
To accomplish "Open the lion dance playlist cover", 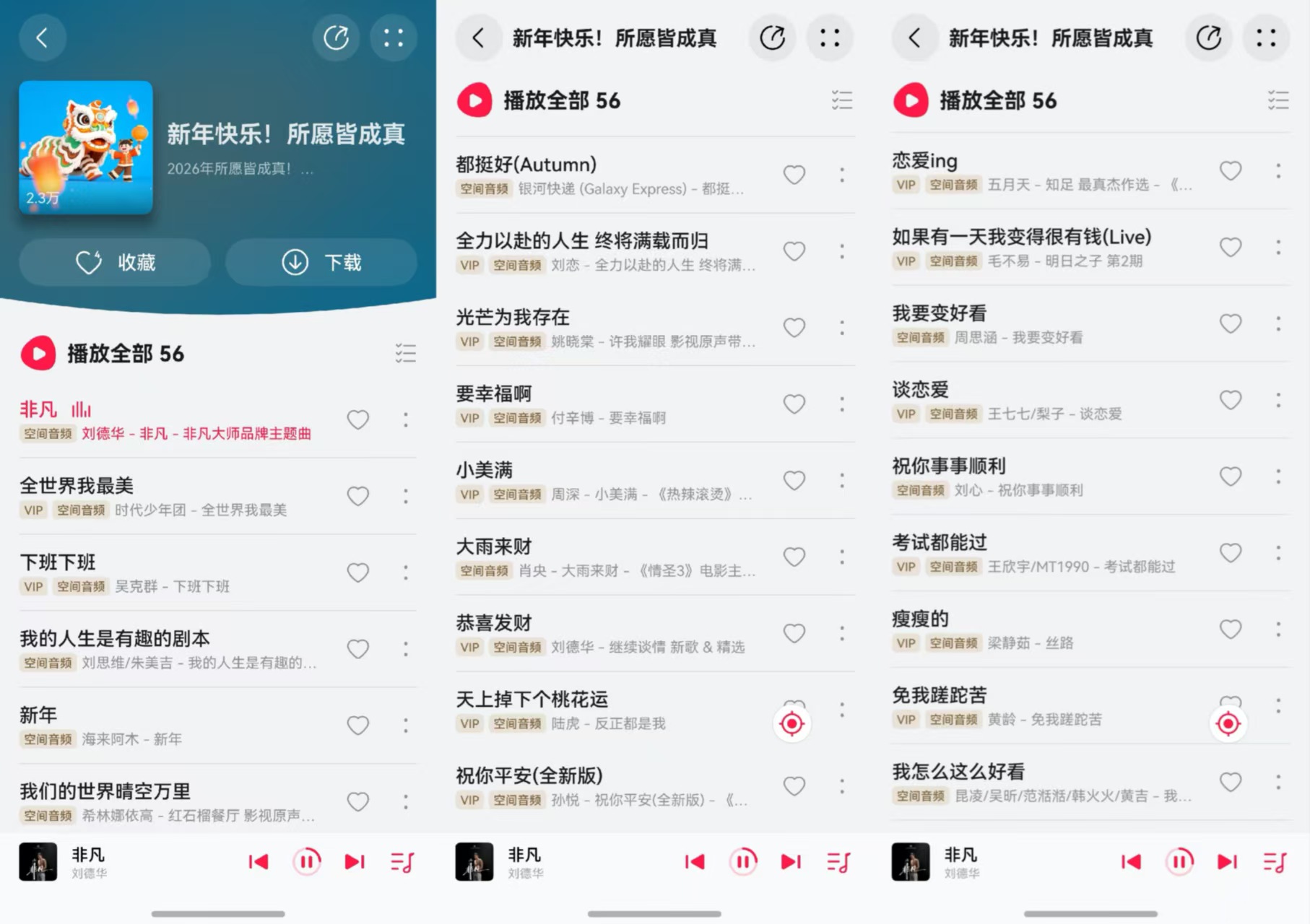I will tap(86, 147).
